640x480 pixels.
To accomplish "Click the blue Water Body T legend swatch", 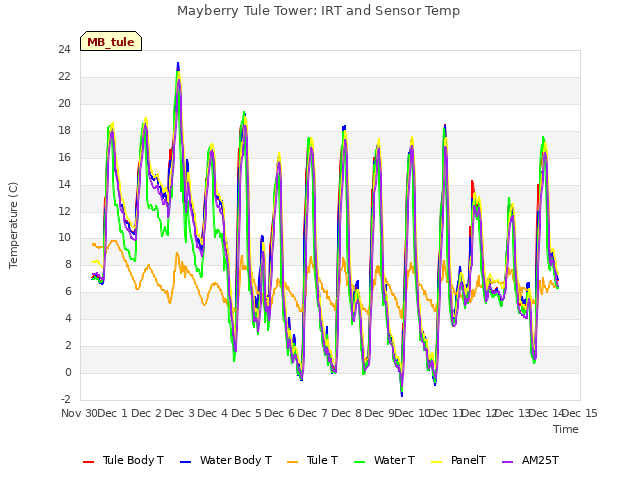I will tap(185, 462).
